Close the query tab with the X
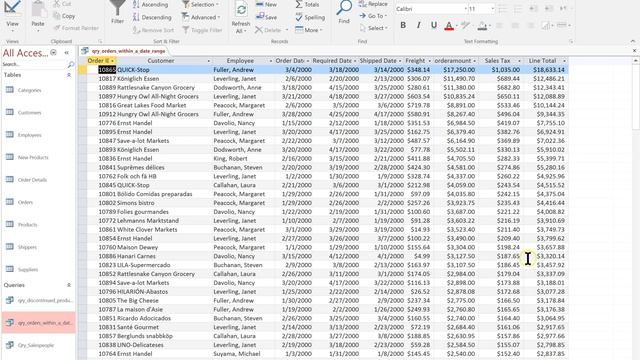The image size is (640, 360). click(634, 51)
